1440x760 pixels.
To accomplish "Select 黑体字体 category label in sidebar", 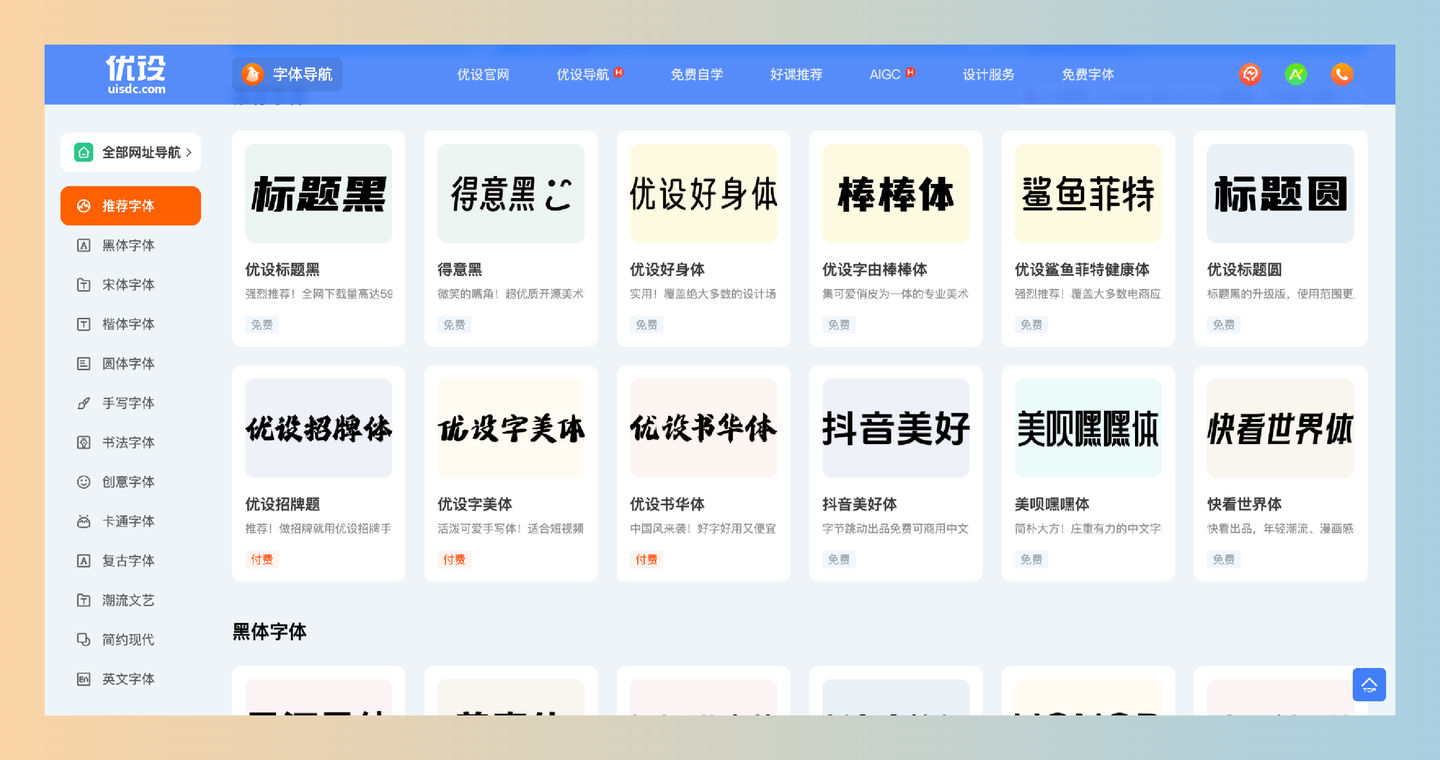I will 128,245.
